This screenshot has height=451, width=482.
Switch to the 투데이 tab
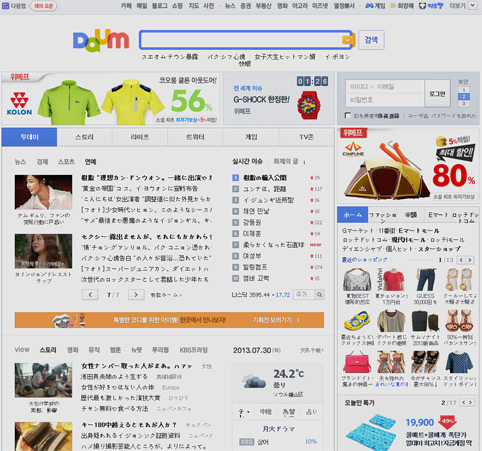coord(29,137)
